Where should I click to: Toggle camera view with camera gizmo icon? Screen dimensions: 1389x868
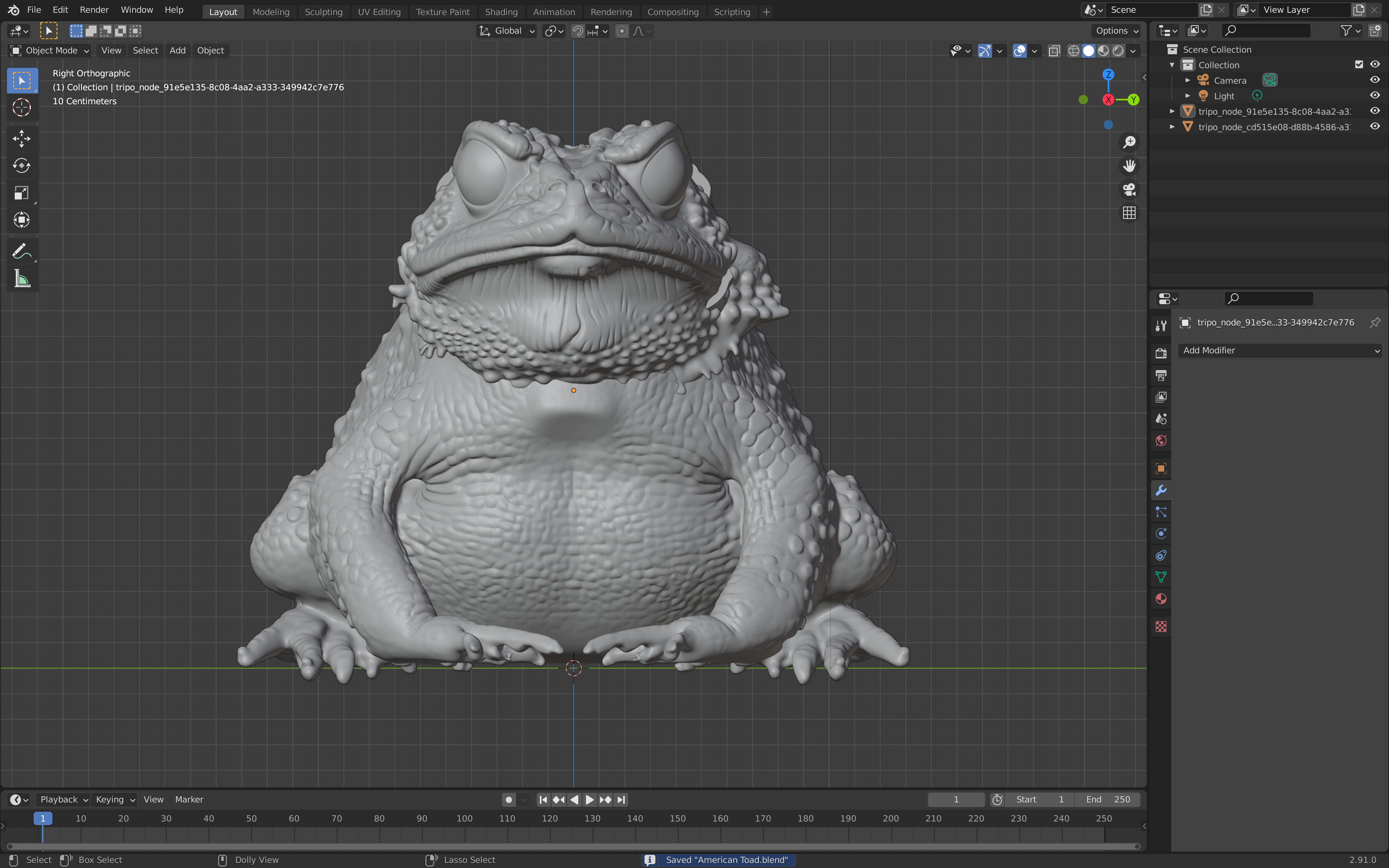point(1129,189)
